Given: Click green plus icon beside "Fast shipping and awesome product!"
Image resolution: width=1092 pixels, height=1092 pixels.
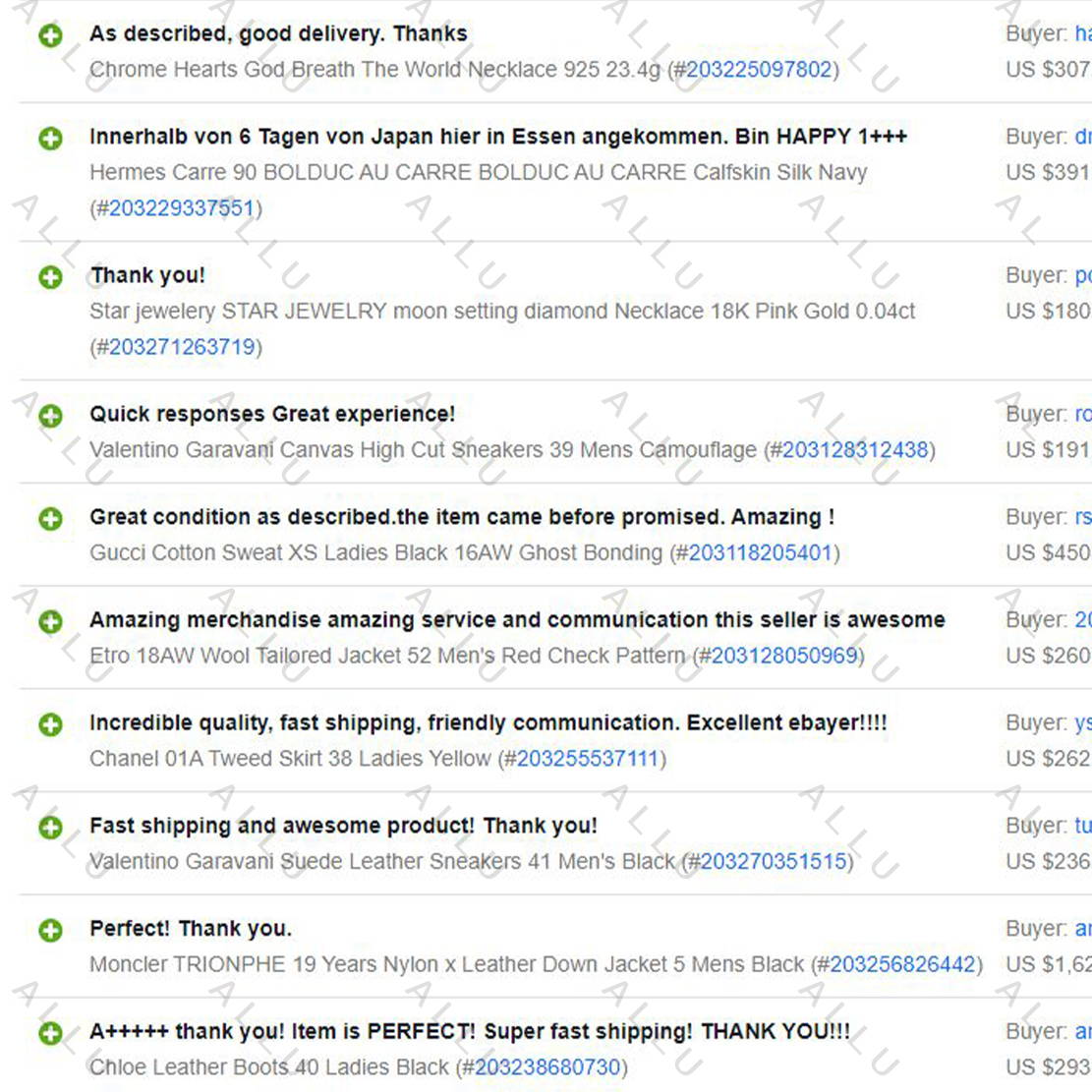Looking at the screenshot, I should 50,828.
